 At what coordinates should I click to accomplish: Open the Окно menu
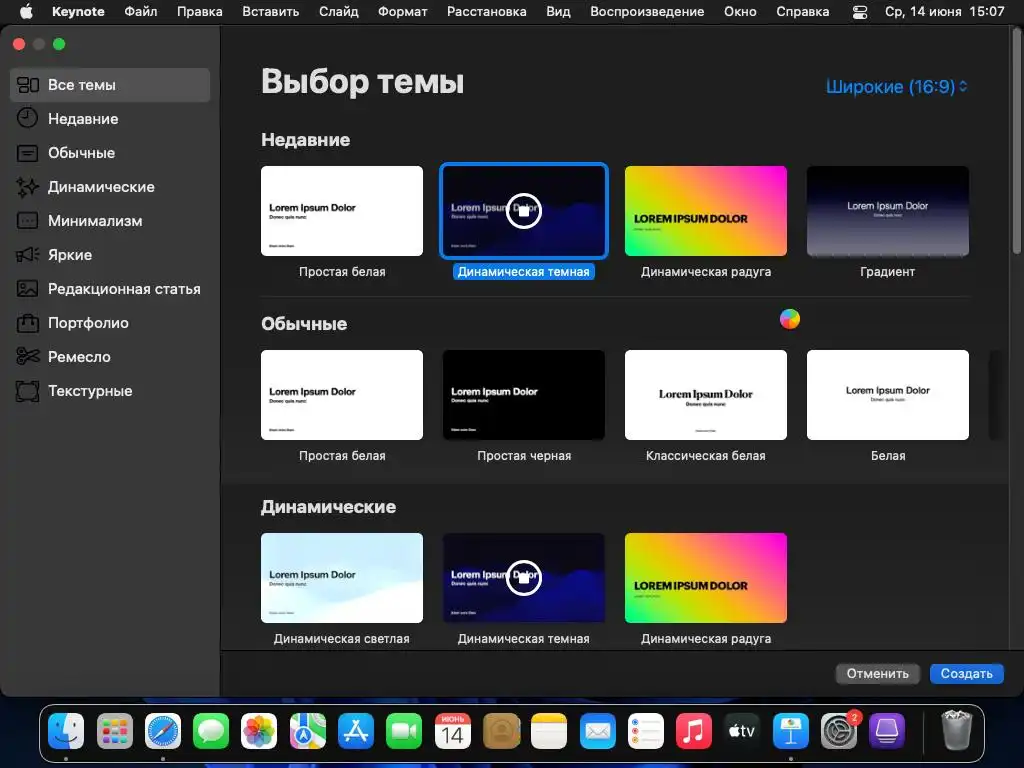tap(740, 11)
